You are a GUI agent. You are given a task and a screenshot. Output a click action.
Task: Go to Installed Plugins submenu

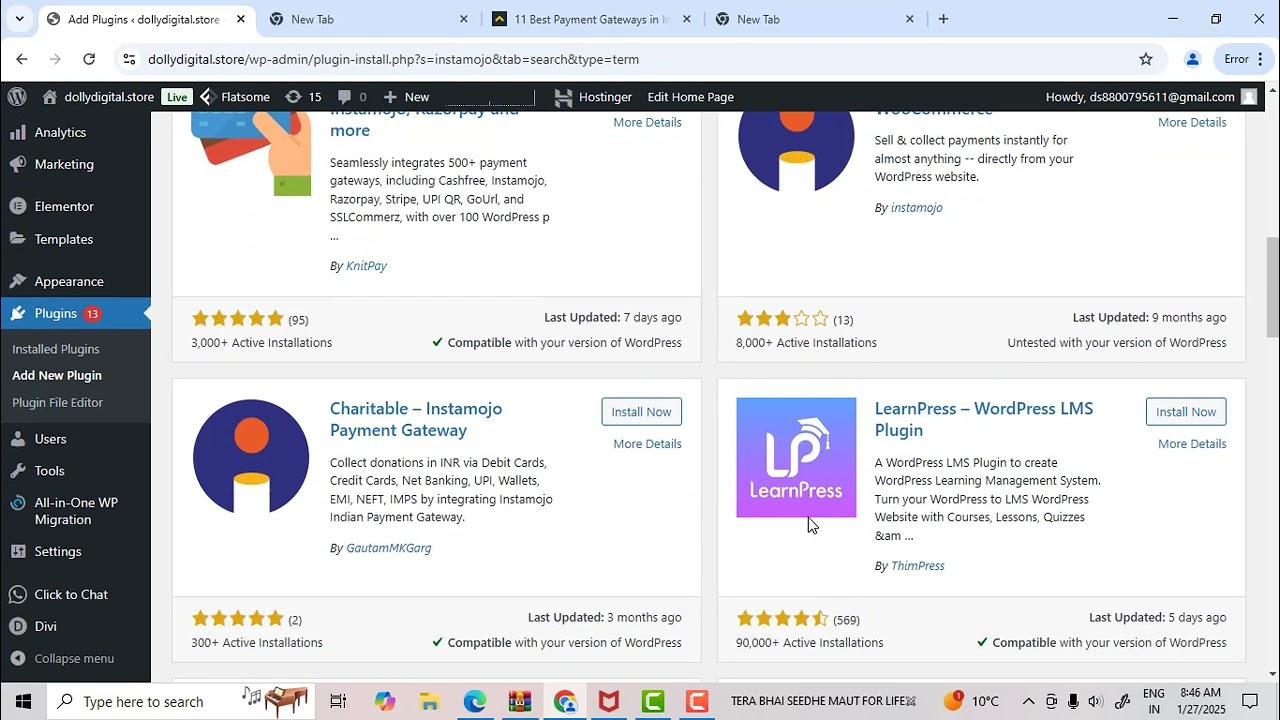[56, 349]
